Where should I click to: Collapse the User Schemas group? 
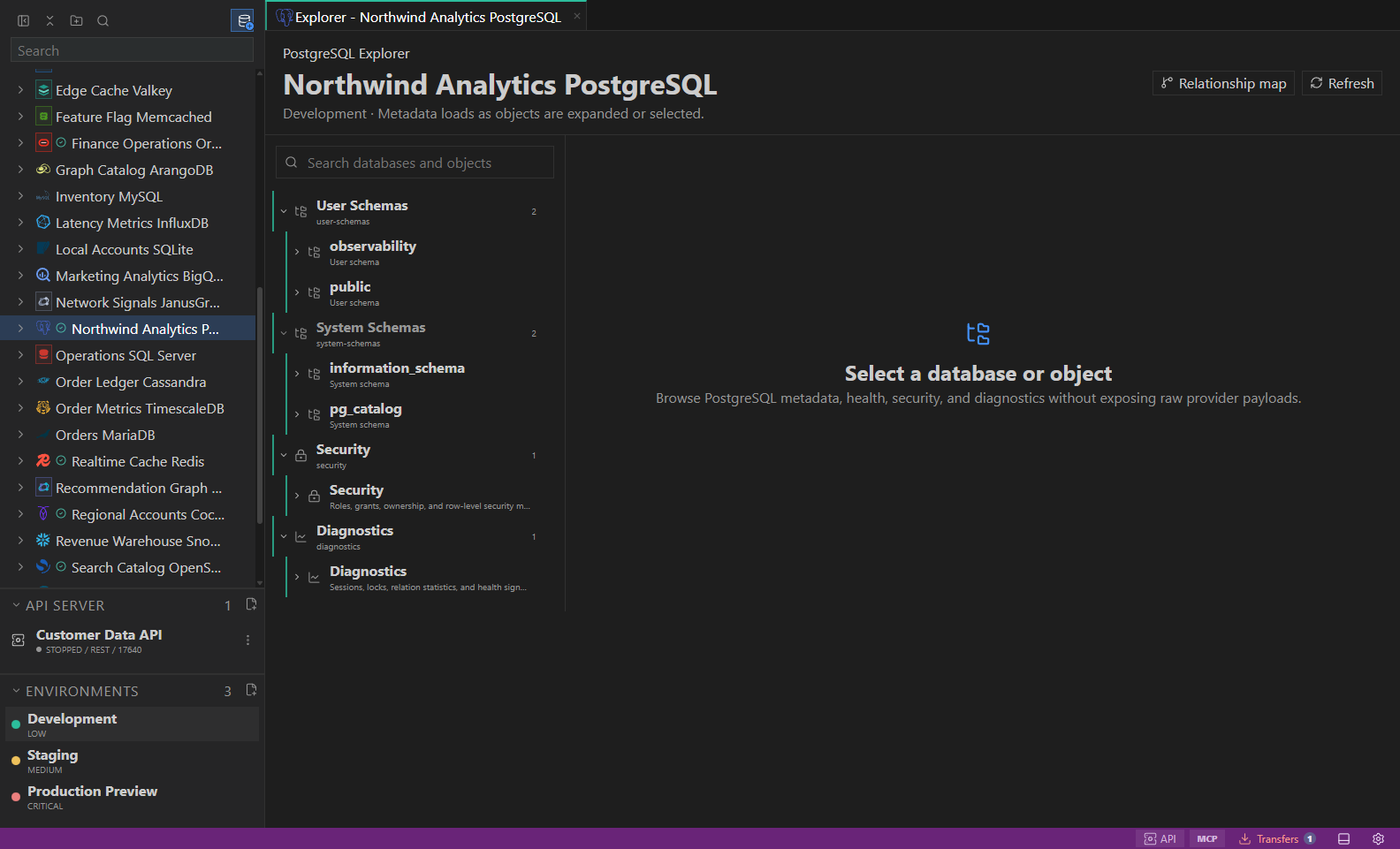284,211
